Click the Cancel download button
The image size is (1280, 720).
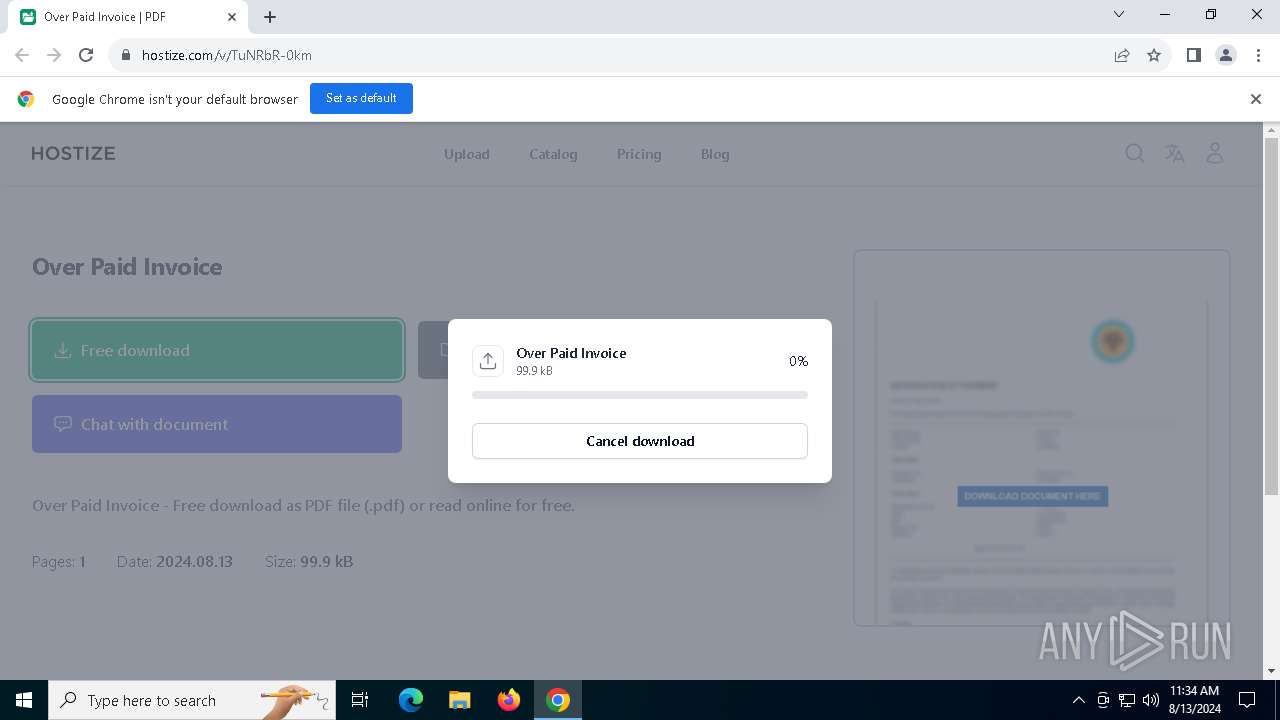click(x=640, y=441)
